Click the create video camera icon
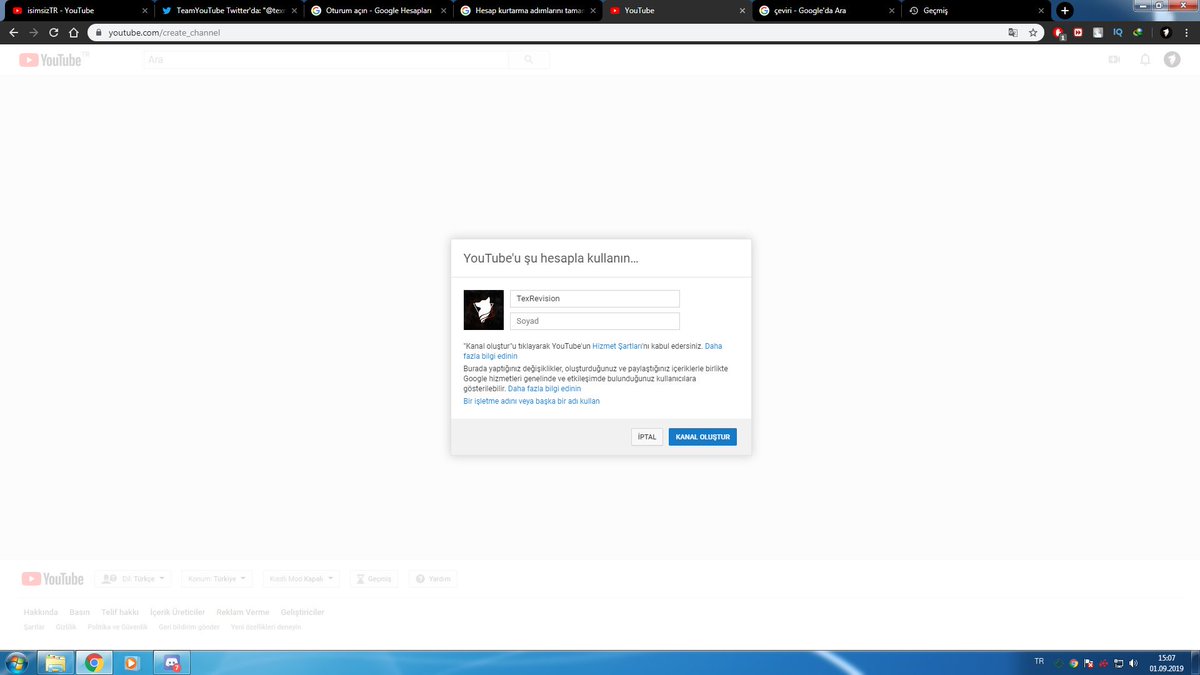 point(1114,60)
